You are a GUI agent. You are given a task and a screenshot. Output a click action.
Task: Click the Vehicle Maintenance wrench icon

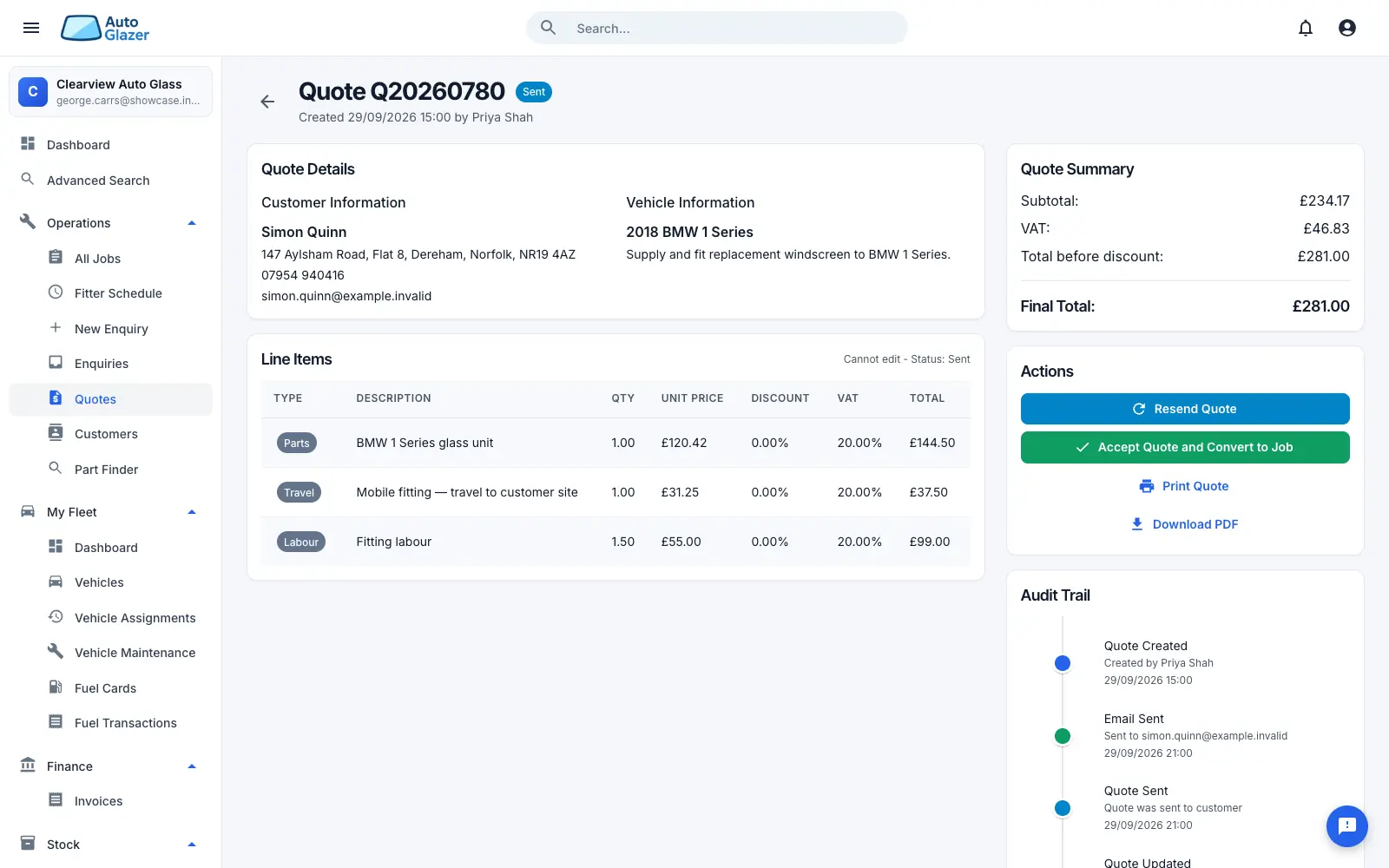(56, 651)
